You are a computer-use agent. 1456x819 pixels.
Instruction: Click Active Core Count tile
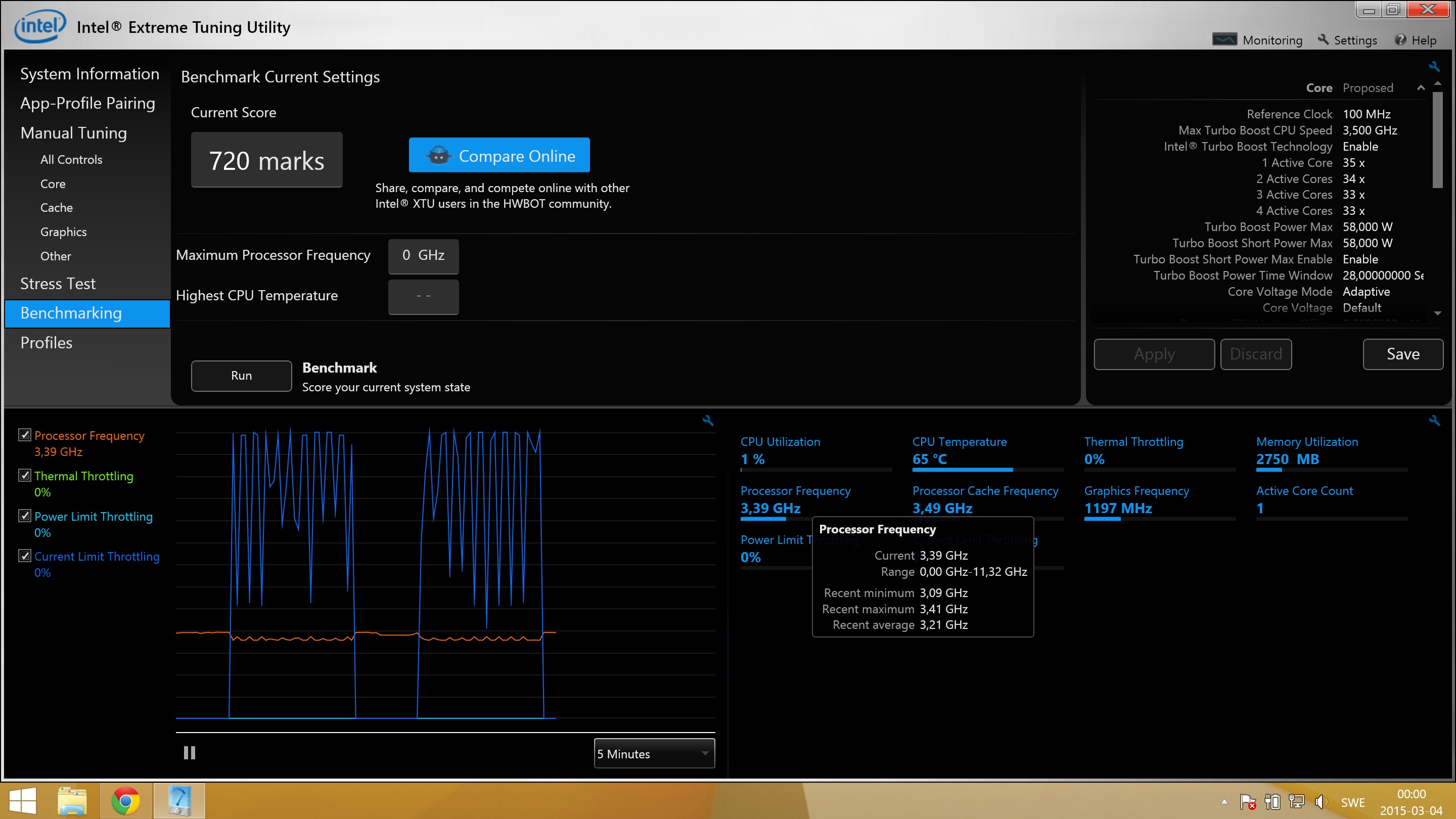[x=1332, y=502]
